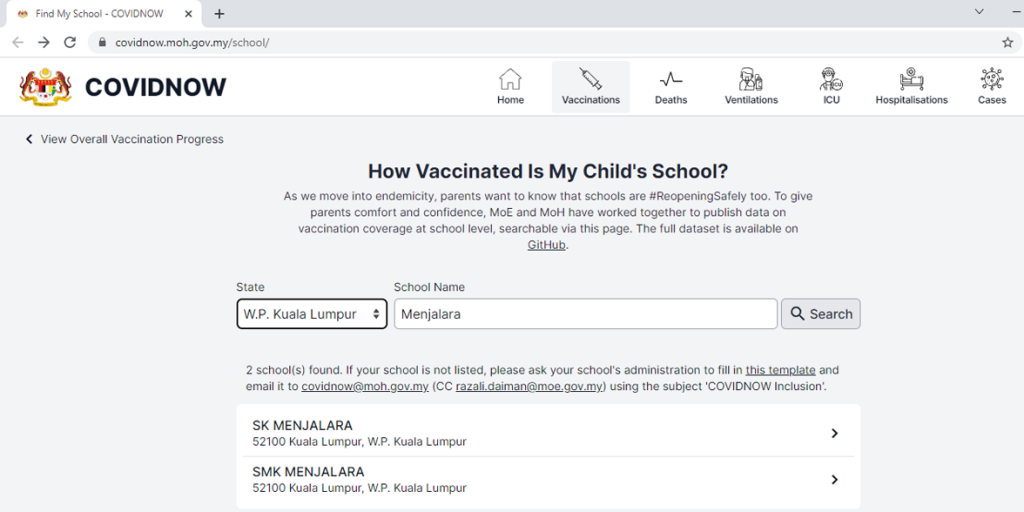Click the browser back arrow
This screenshot has width=1024, height=512.
[18, 42]
